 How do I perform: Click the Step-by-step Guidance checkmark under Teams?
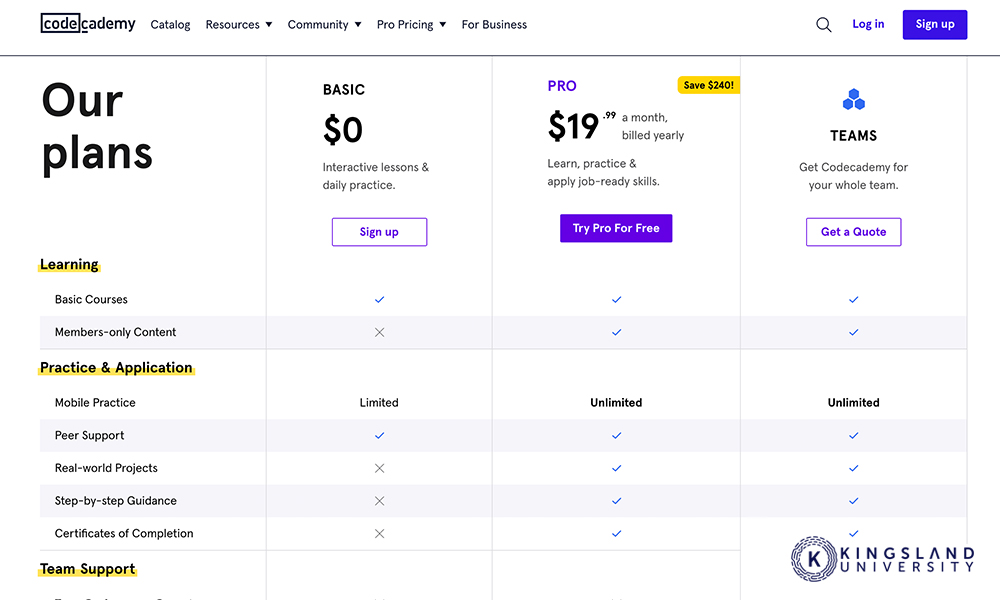click(853, 501)
